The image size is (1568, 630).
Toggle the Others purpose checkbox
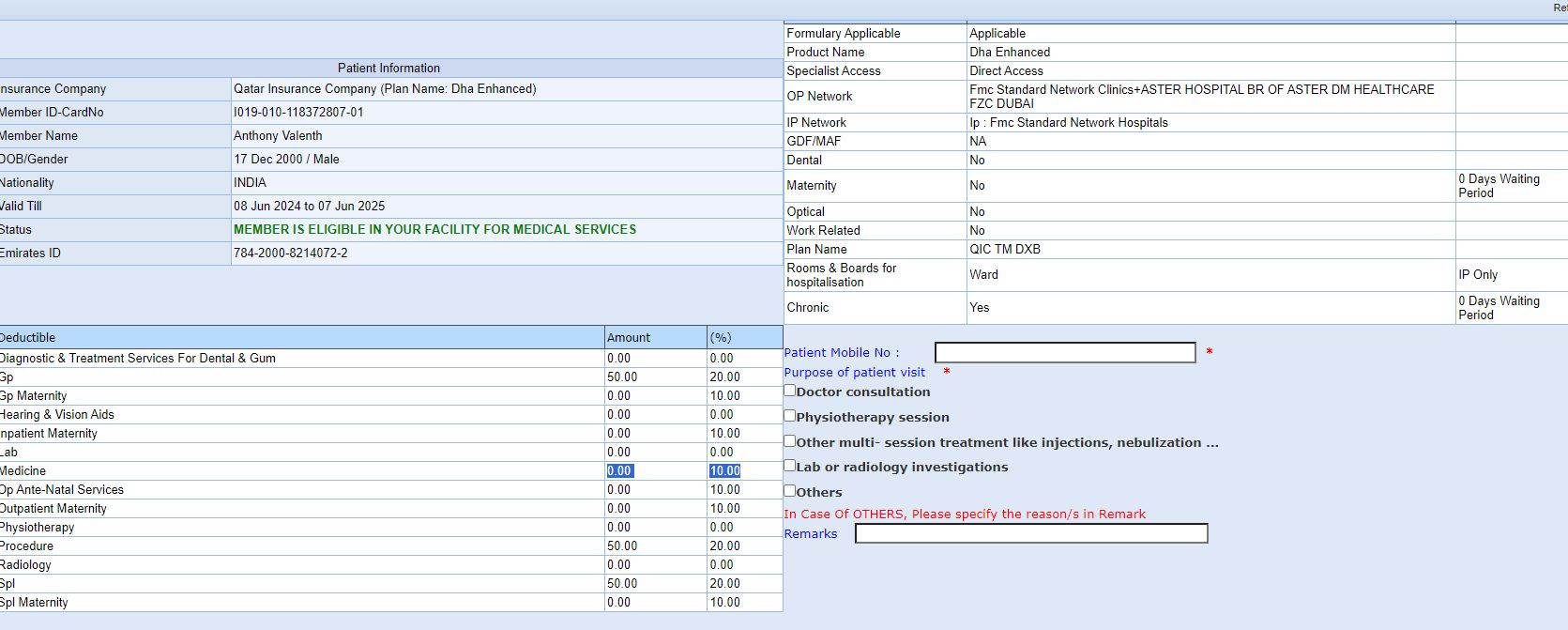(790, 491)
